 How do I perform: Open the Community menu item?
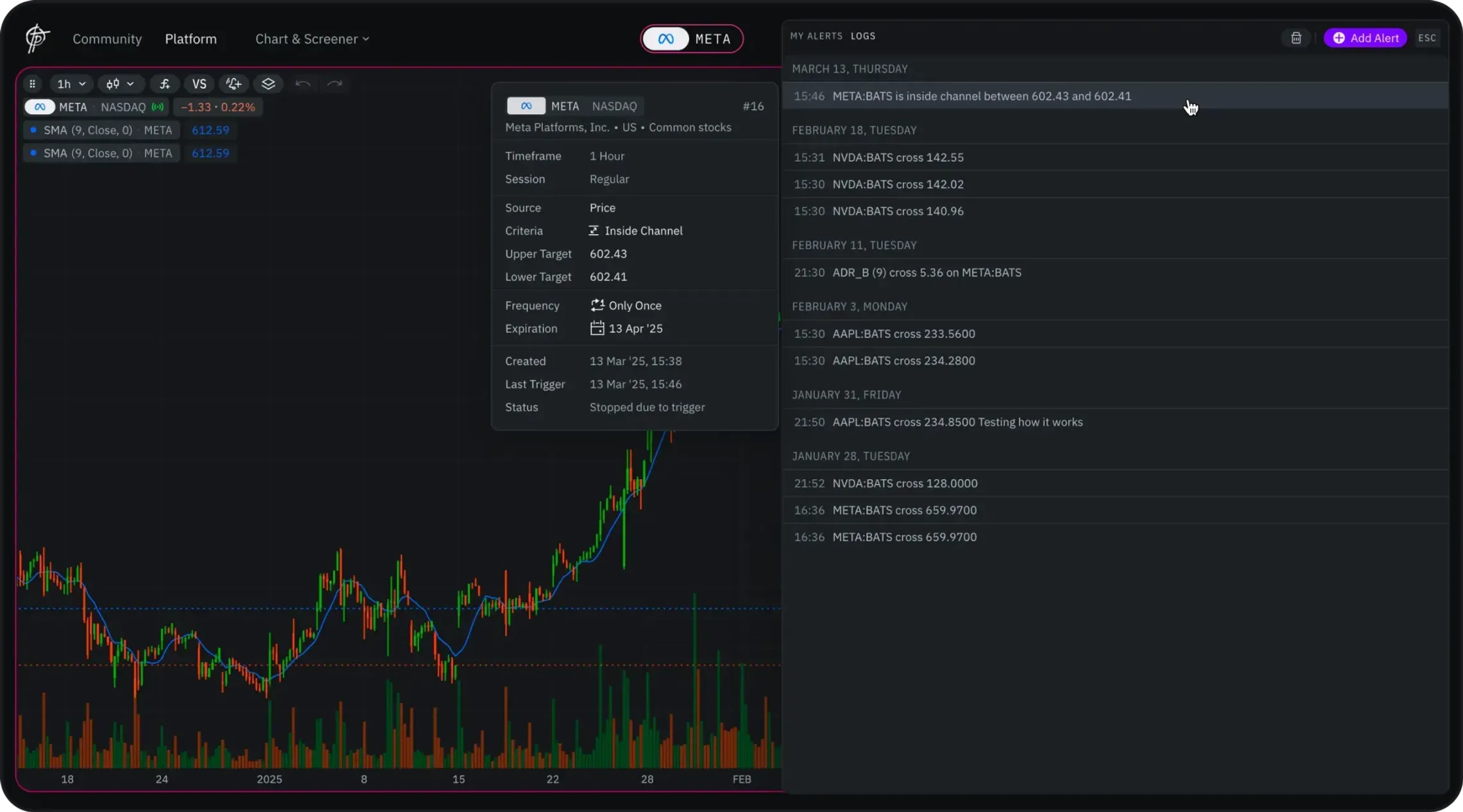click(x=107, y=39)
